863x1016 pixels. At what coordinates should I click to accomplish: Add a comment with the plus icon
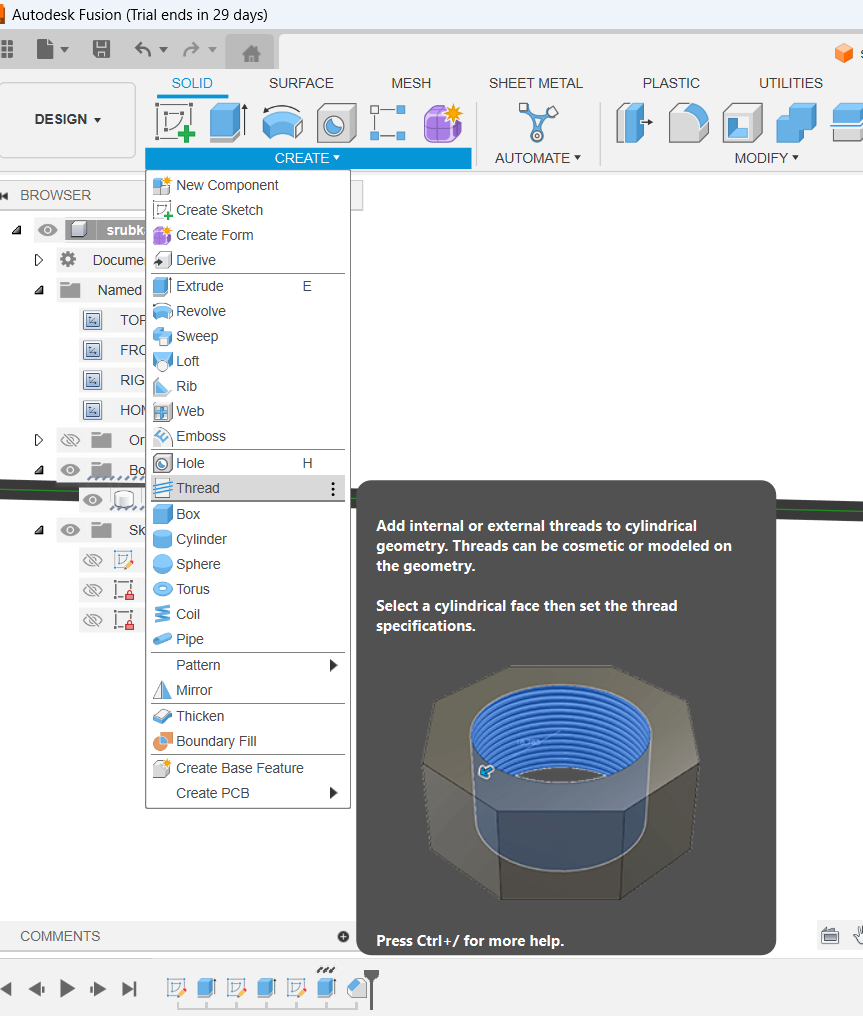point(343,936)
